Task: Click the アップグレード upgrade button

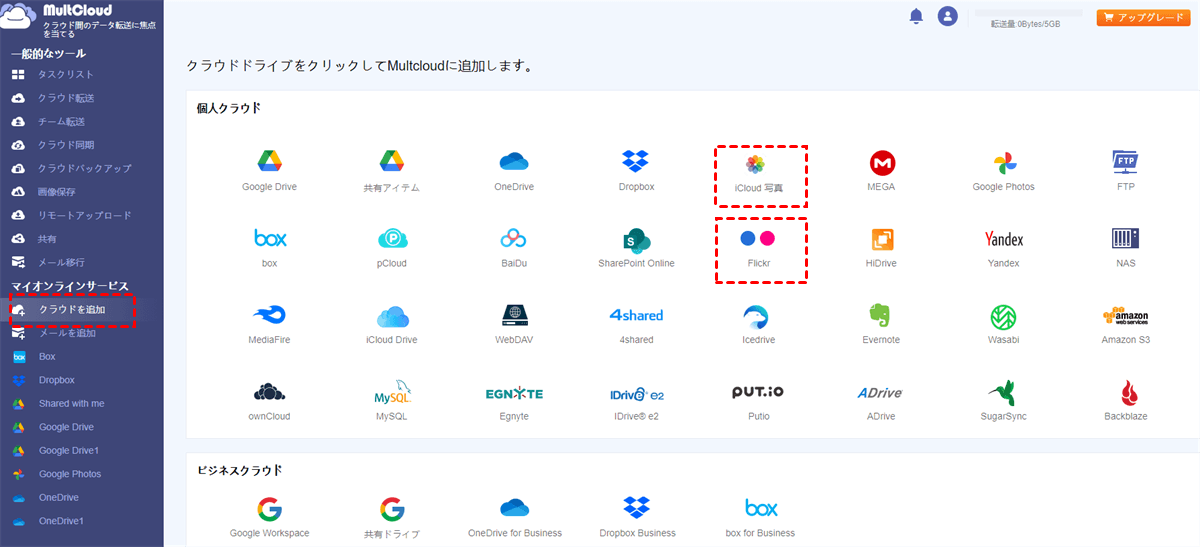Action: coord(1143,17)
